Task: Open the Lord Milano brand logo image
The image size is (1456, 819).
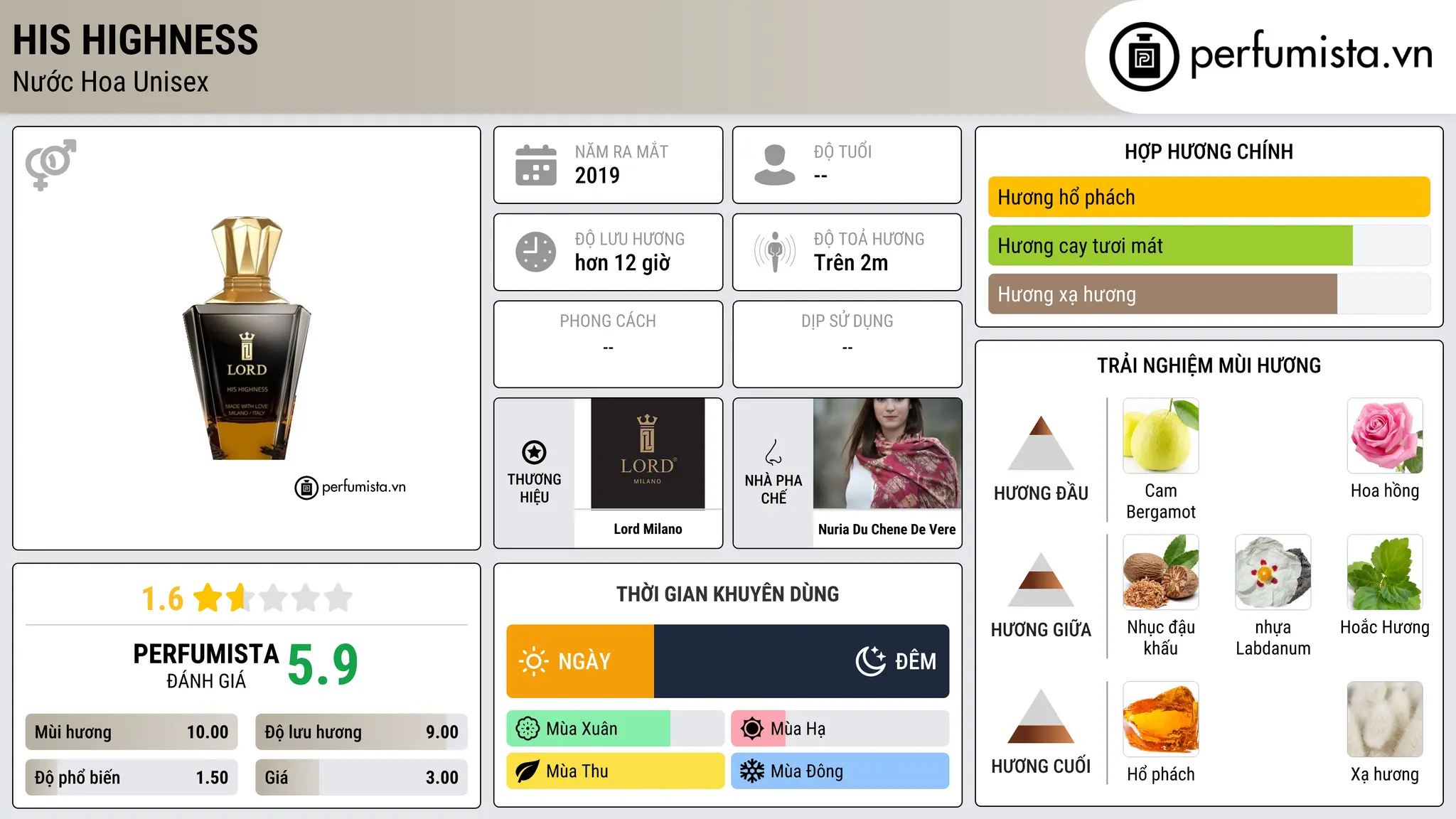Action: [648, 454]
